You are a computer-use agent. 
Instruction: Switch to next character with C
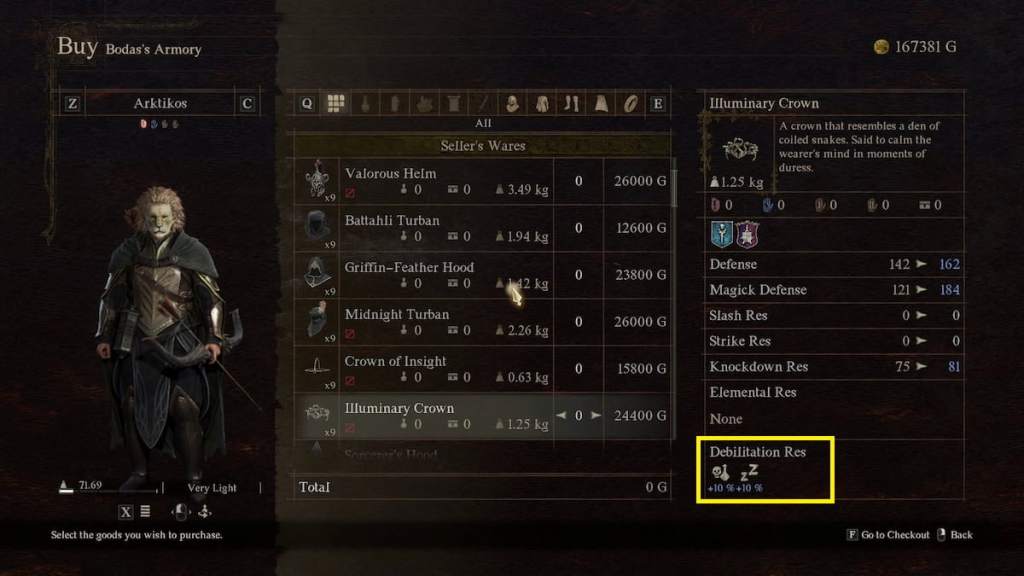click(247, 103)
